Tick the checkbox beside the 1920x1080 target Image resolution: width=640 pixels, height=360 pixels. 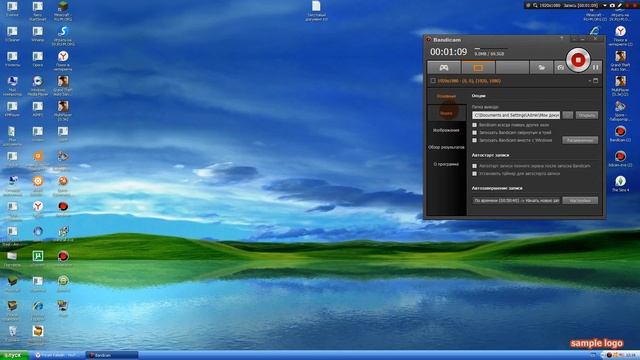433,81
